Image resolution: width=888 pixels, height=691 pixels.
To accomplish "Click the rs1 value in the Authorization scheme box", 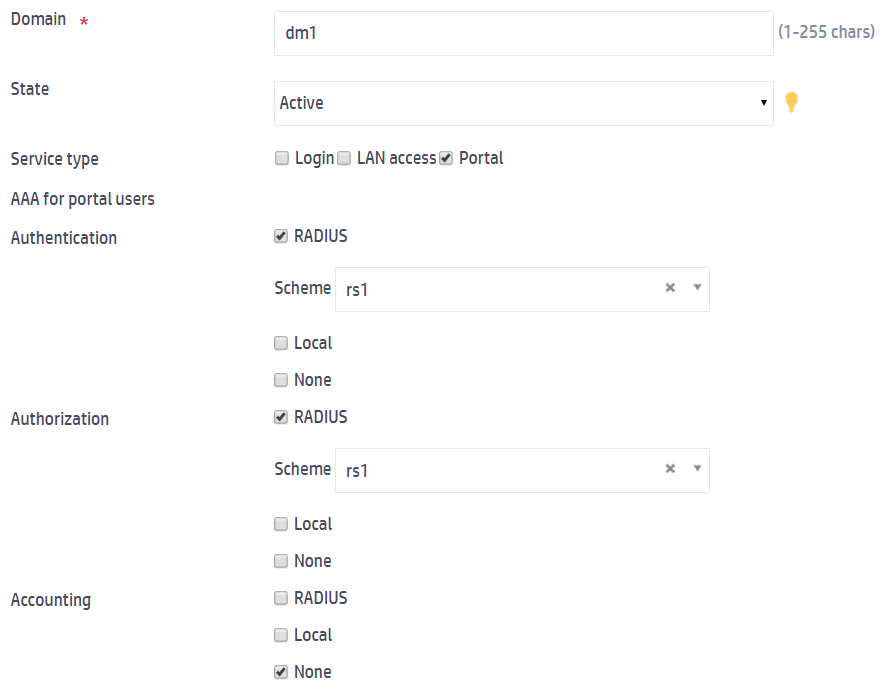I will (x=357, y=470).
